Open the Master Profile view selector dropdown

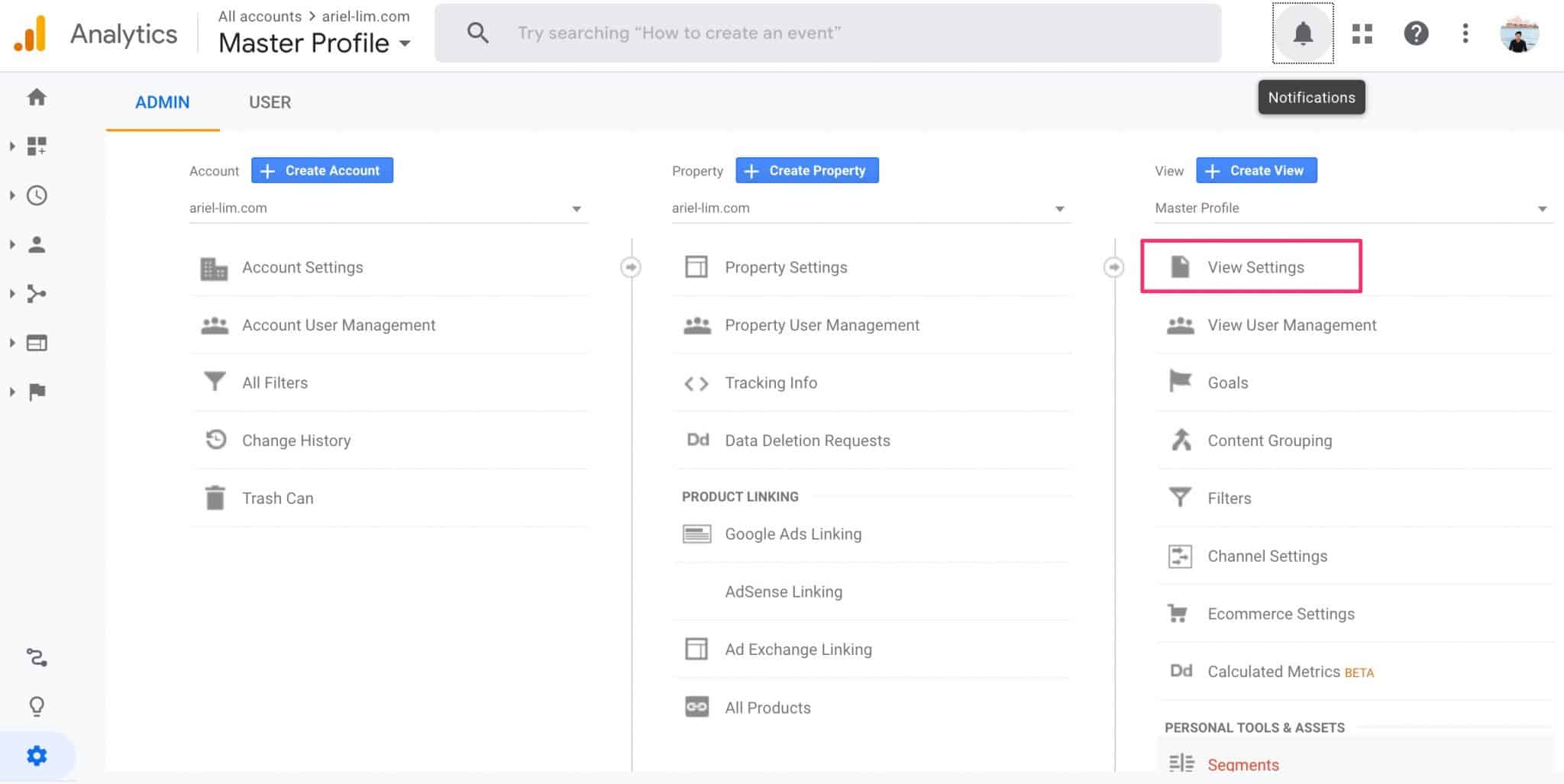pos(315,44)
